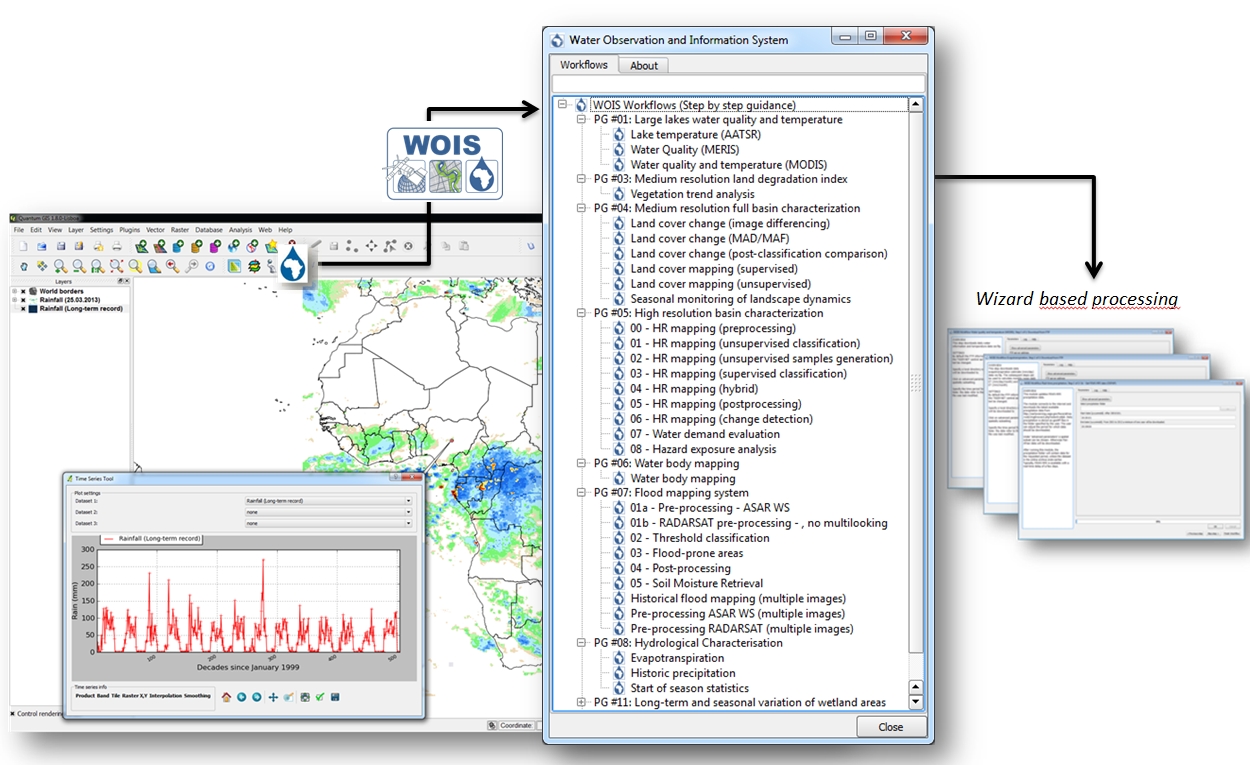Click the forward arrow under the plot
The width and height of the screenshot is (1250, 765).
[x=256, y=697]
